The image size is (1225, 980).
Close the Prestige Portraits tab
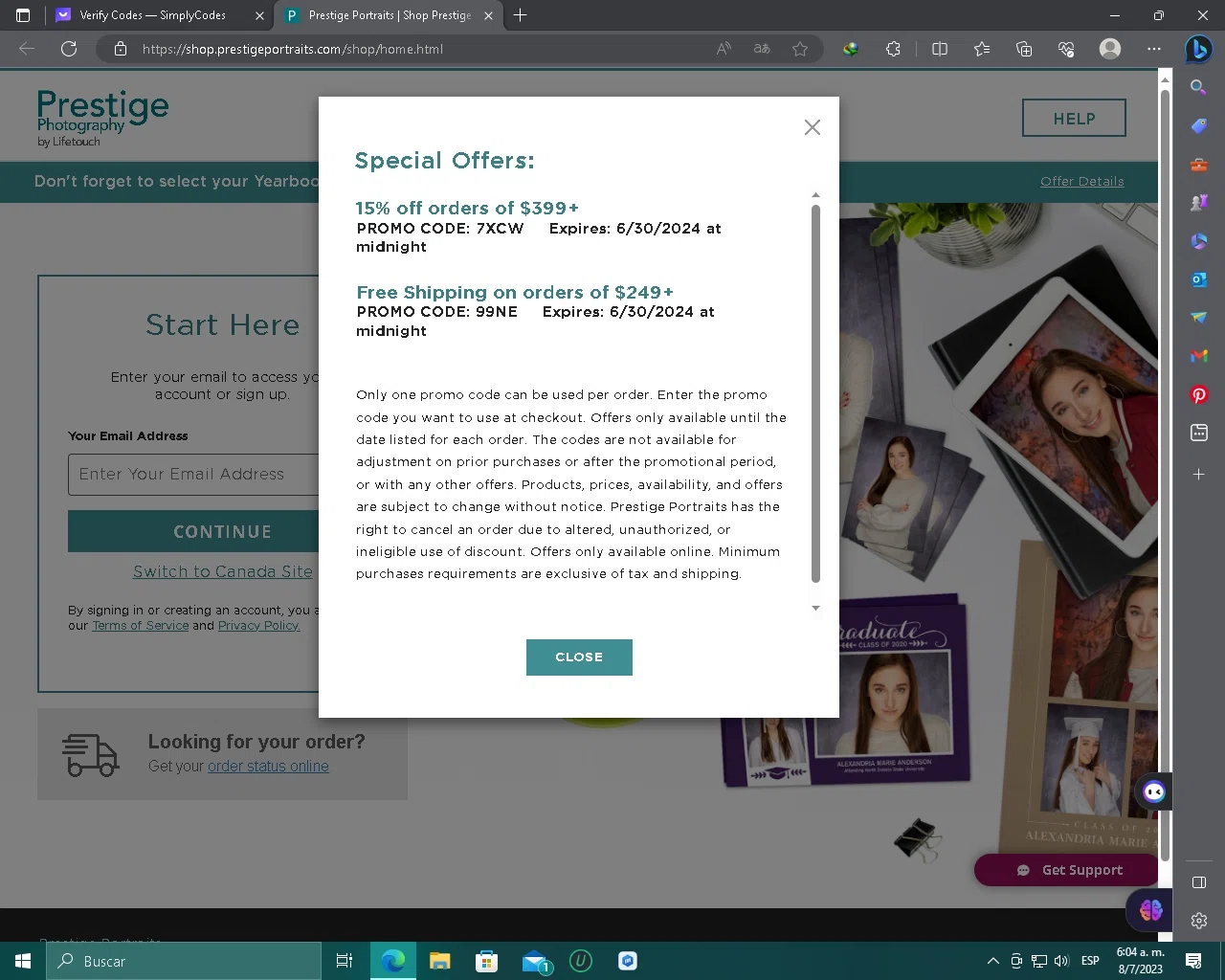pos(489,15)
